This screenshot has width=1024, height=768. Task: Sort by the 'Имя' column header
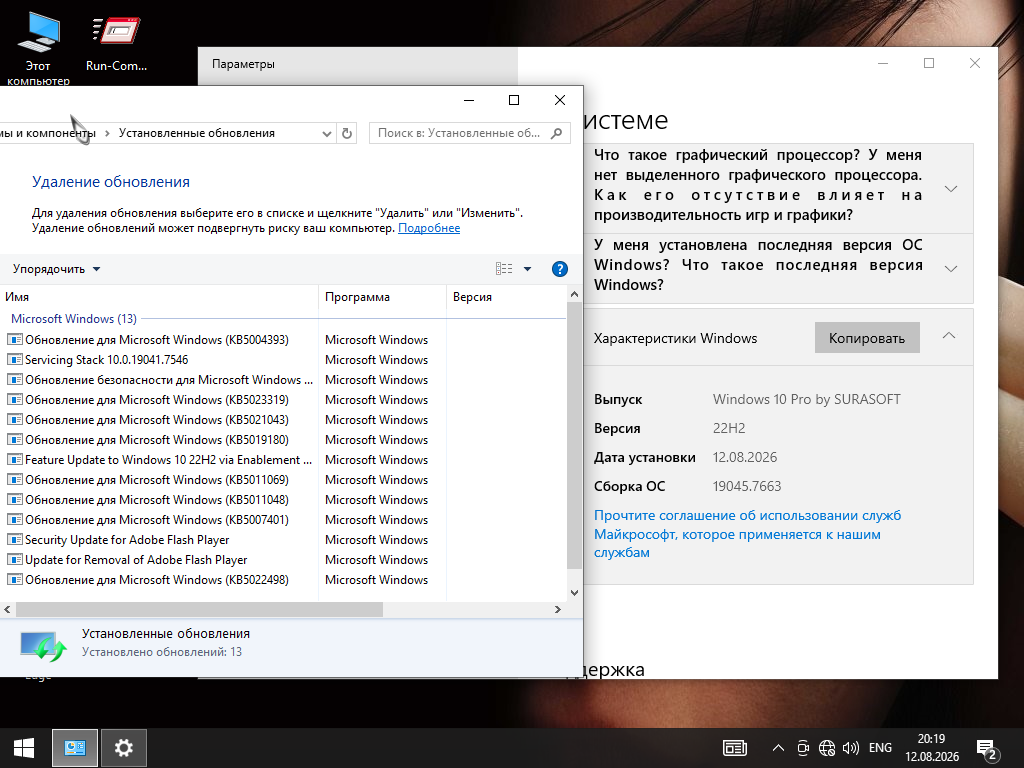point(159,297)
